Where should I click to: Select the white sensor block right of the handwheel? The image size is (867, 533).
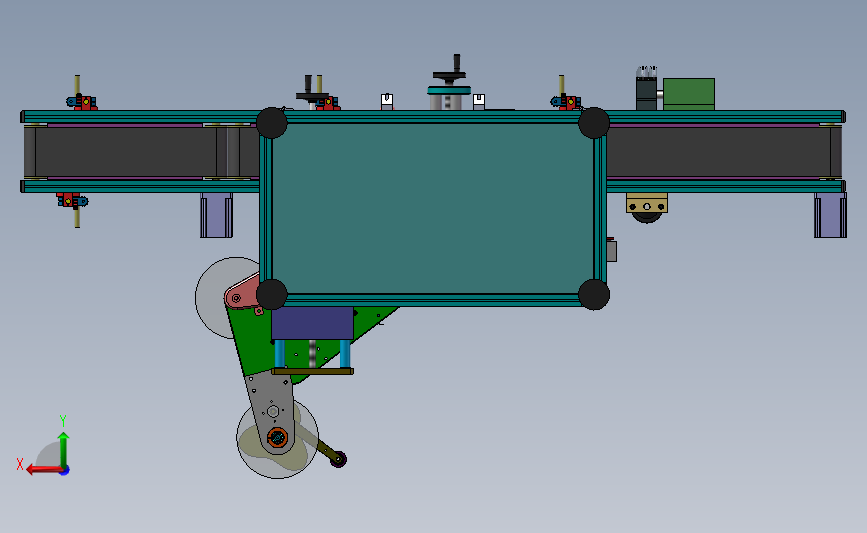tap(479, 102)
